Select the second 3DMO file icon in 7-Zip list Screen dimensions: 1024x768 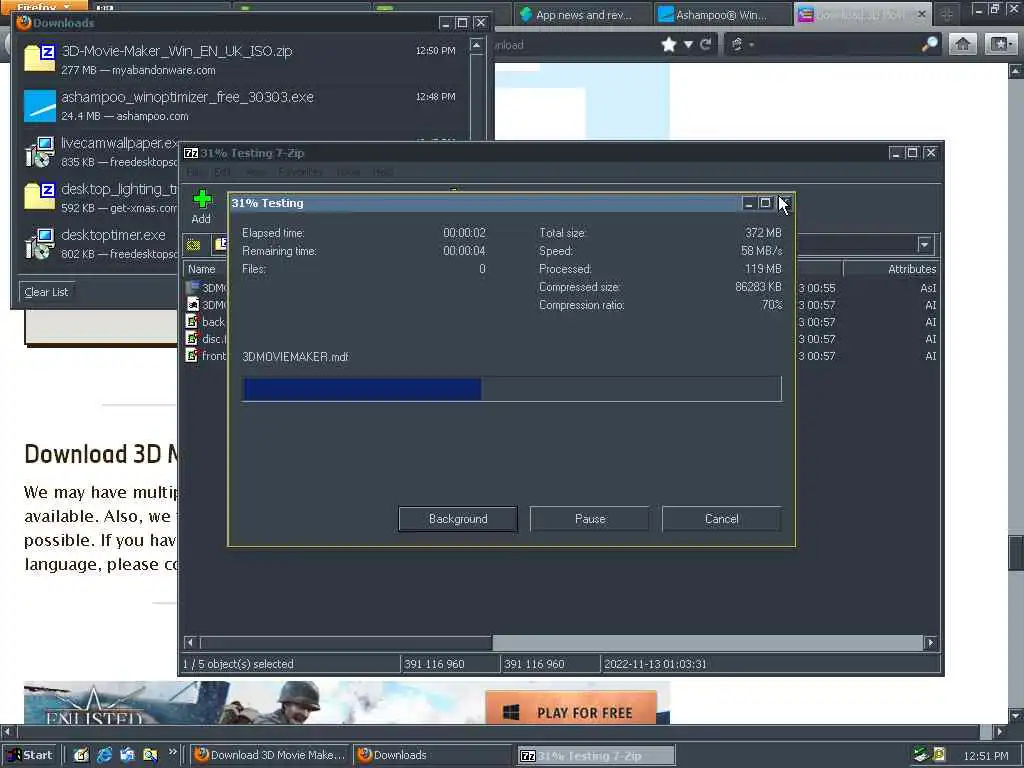(x=193, y=304)
